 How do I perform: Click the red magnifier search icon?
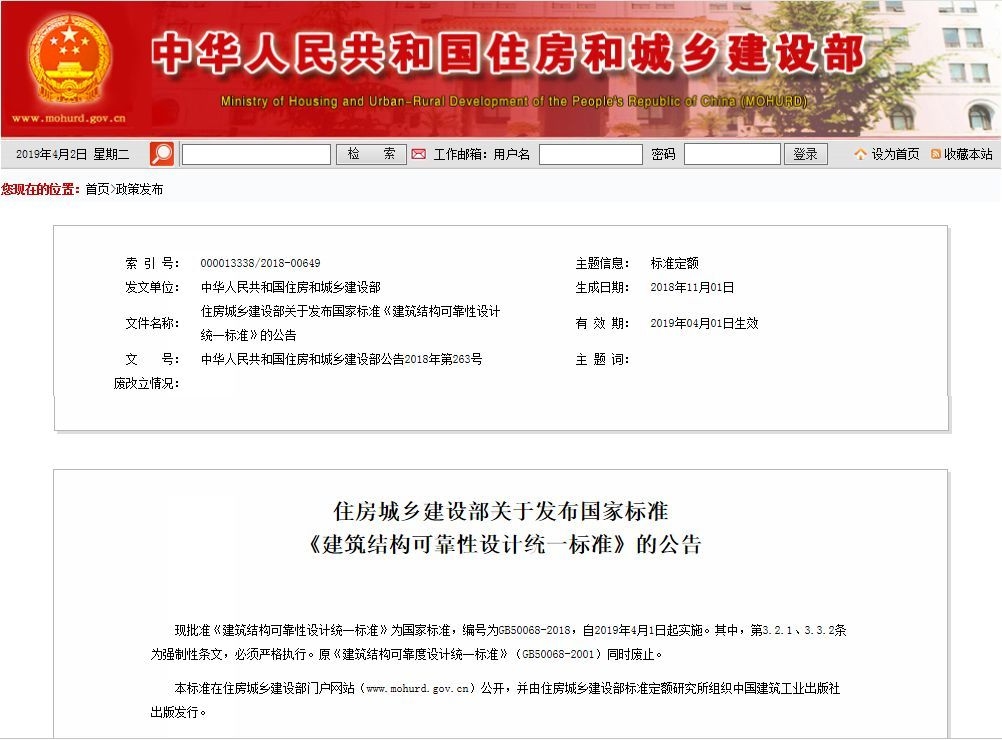tap(160, 153)
